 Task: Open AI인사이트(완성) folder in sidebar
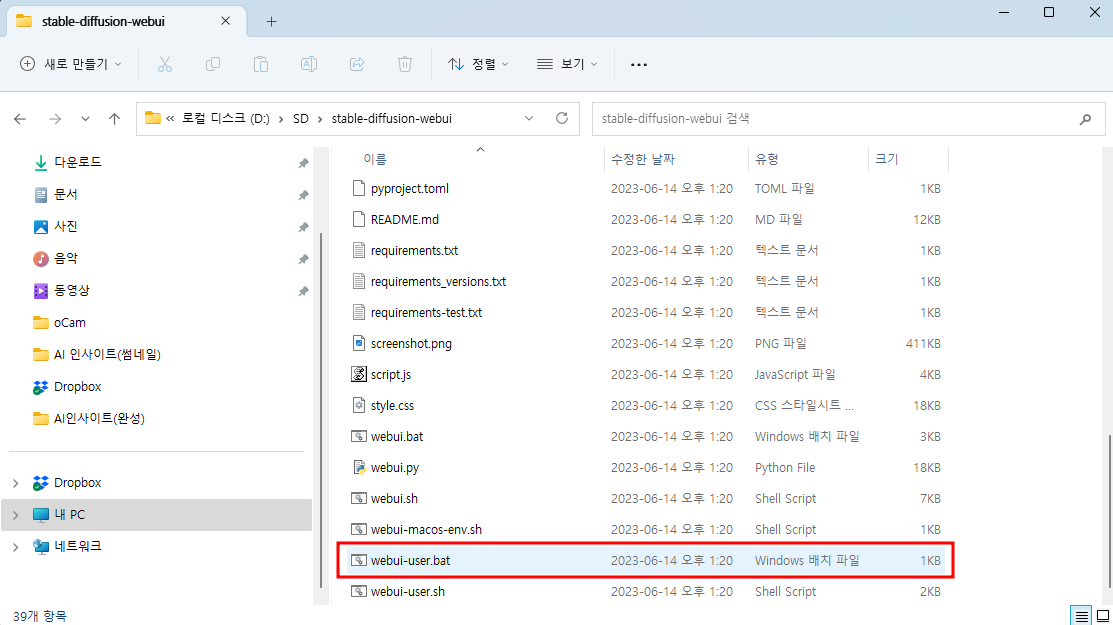click(x=99, y=419)
